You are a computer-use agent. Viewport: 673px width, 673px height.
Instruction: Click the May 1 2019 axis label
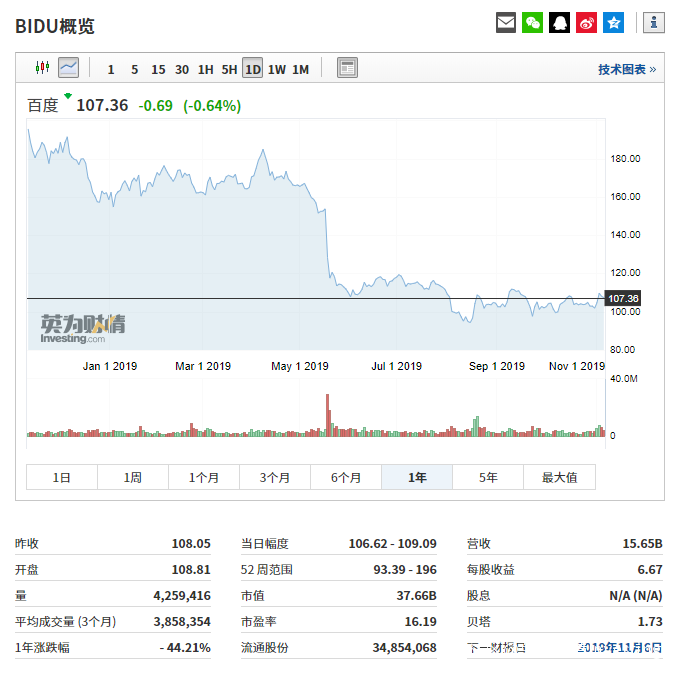point(300,366)
